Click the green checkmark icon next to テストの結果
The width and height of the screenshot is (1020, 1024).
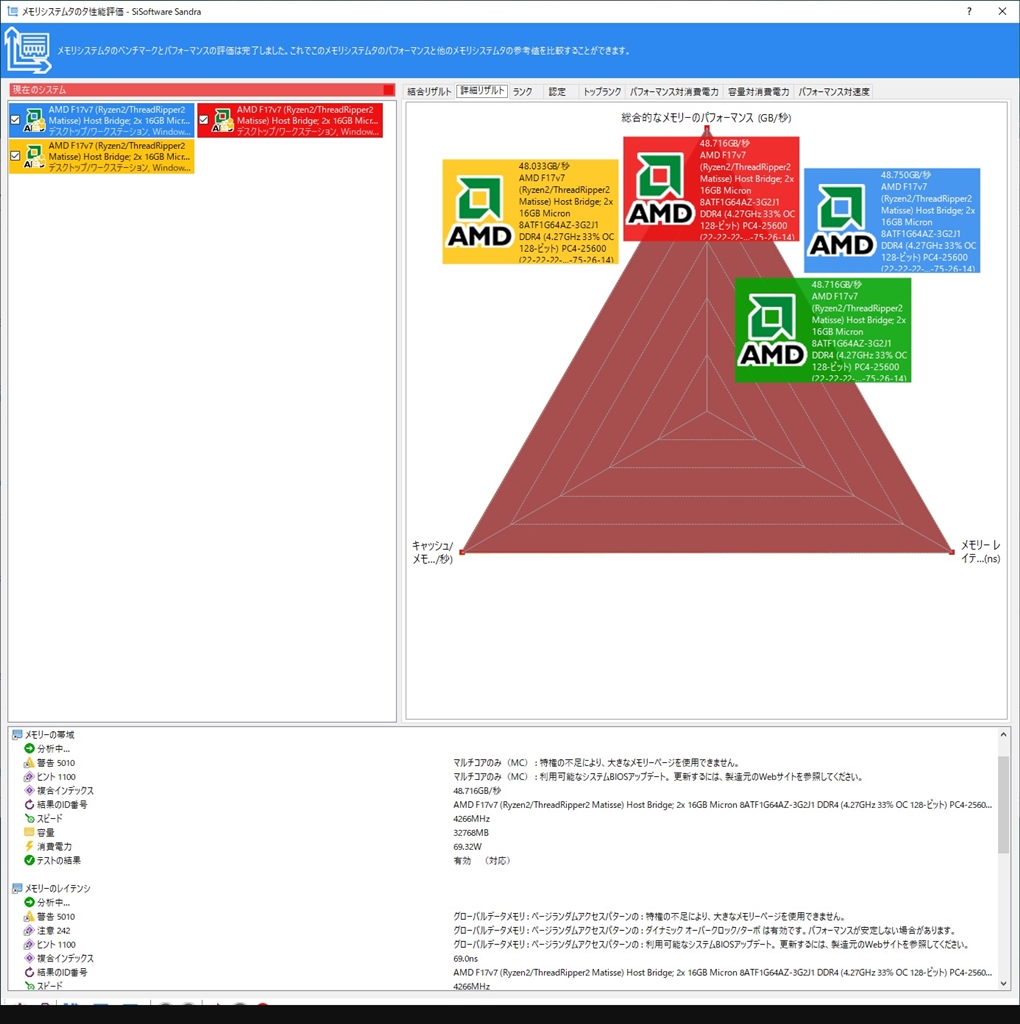pyautogui.click(x=29, y=860)
